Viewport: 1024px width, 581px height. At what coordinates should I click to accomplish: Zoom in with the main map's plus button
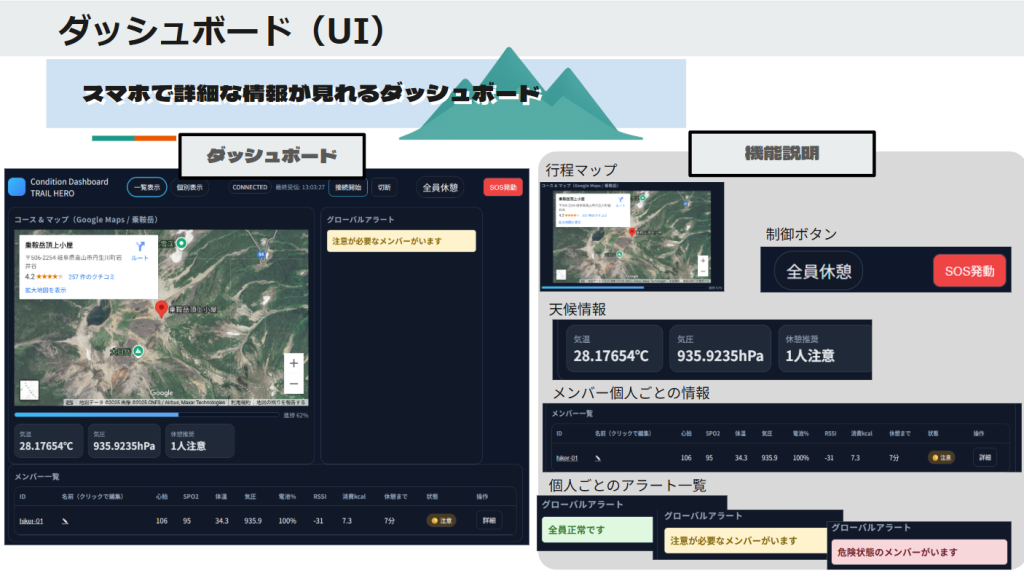(x=293, y=363)
